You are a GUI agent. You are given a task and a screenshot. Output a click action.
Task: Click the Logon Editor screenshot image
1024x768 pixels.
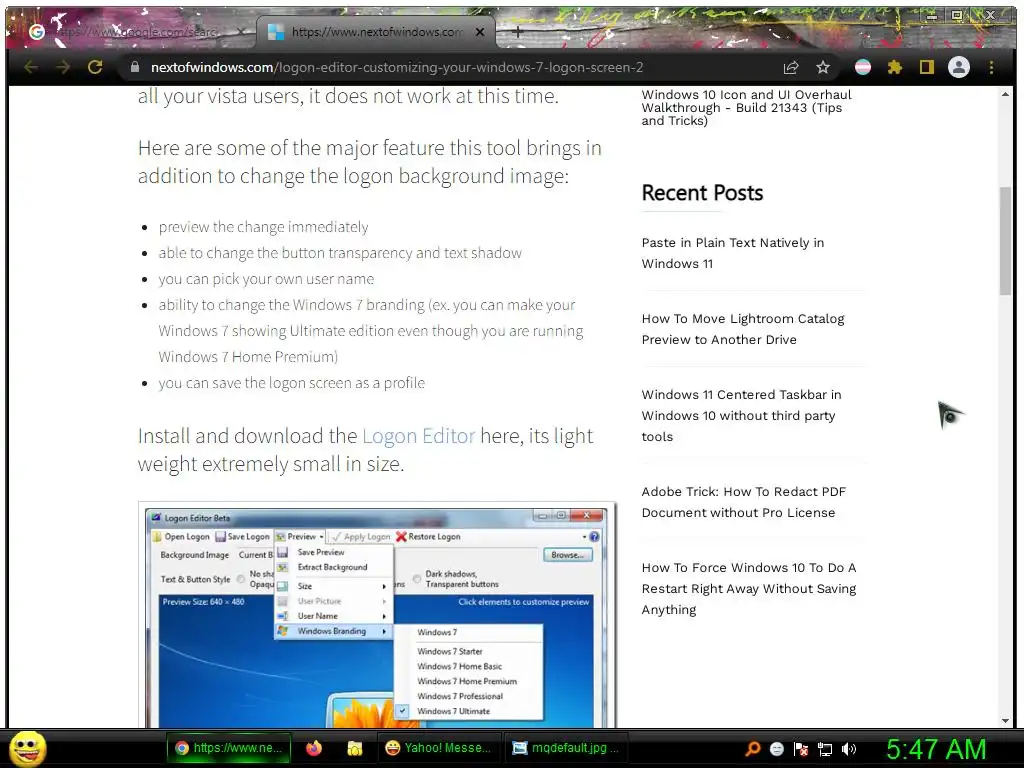[377, 615]
